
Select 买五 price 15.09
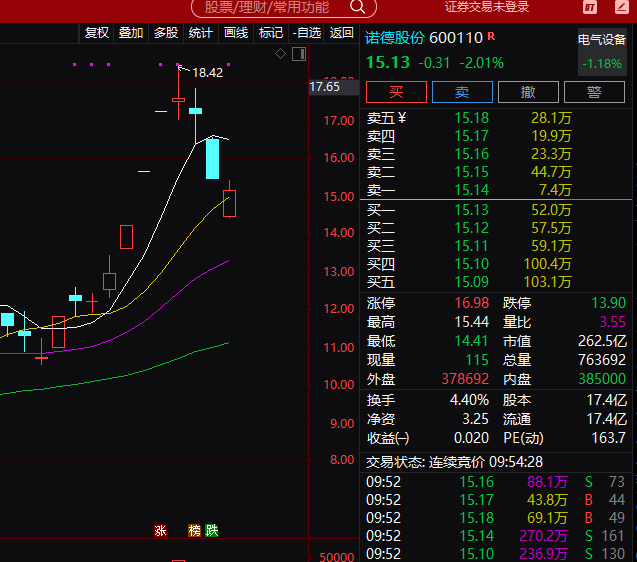pos(471,282)
